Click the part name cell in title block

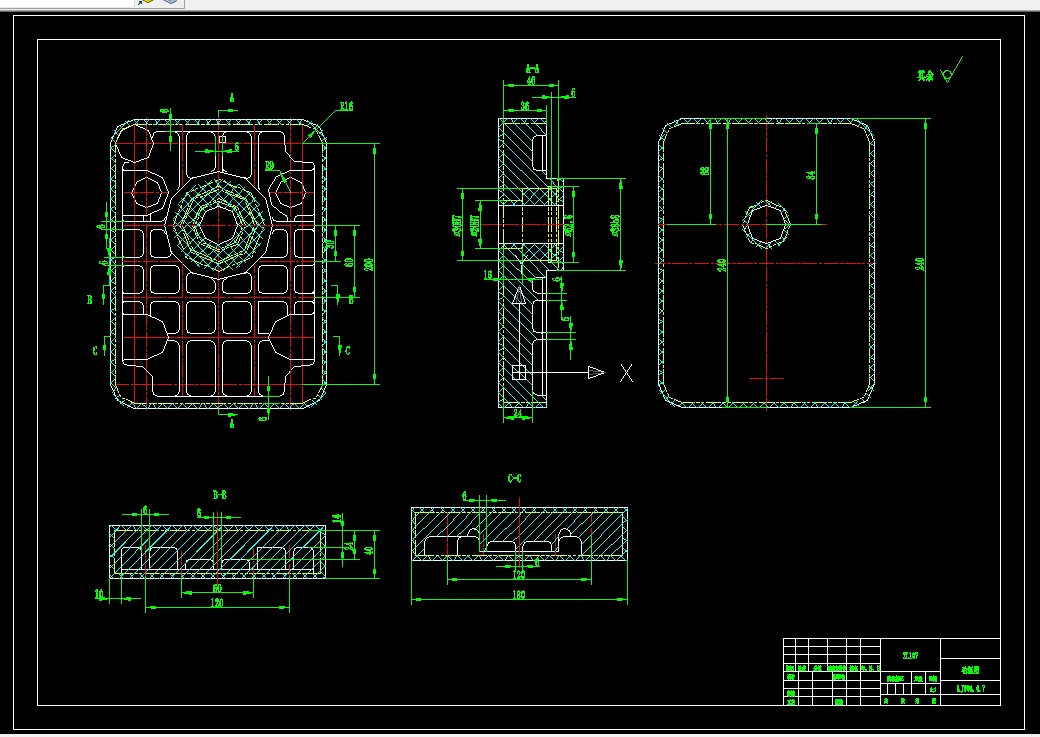pos(970,670)
